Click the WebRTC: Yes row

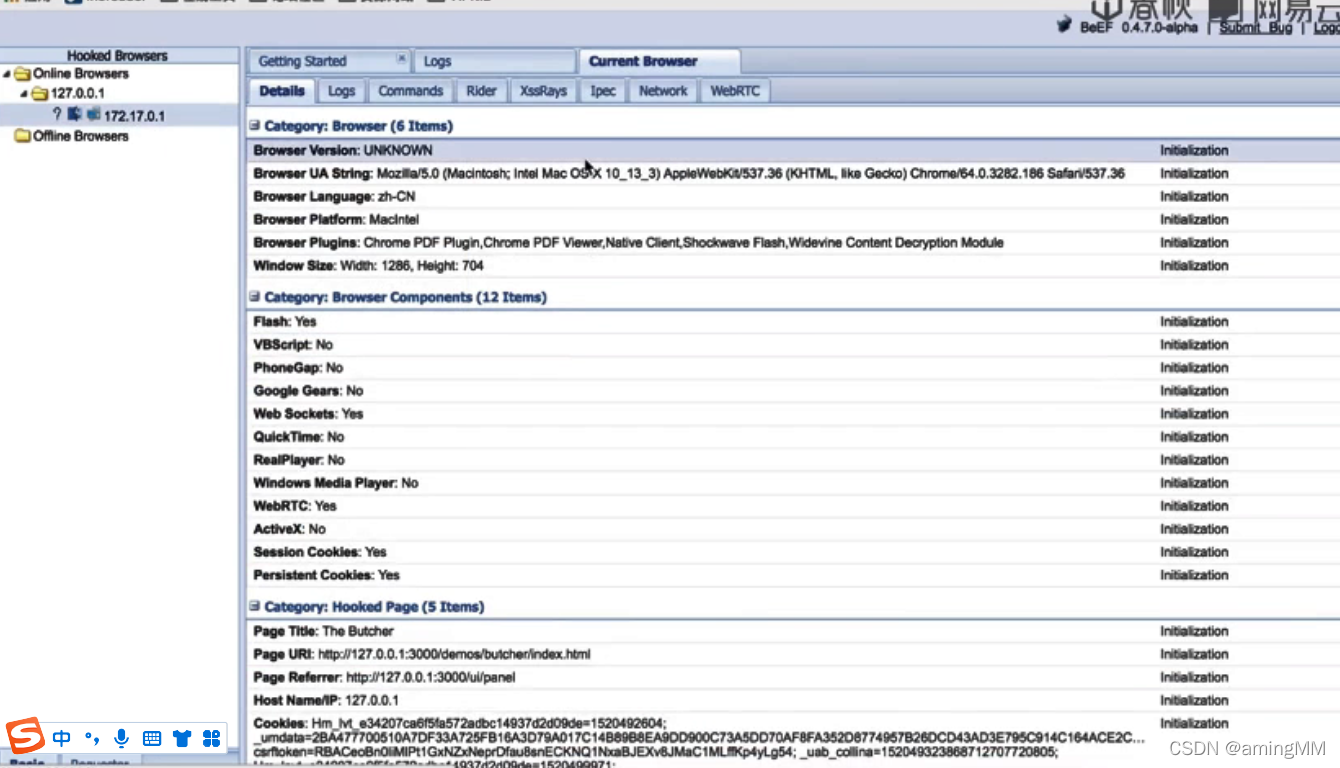[793, 506]
